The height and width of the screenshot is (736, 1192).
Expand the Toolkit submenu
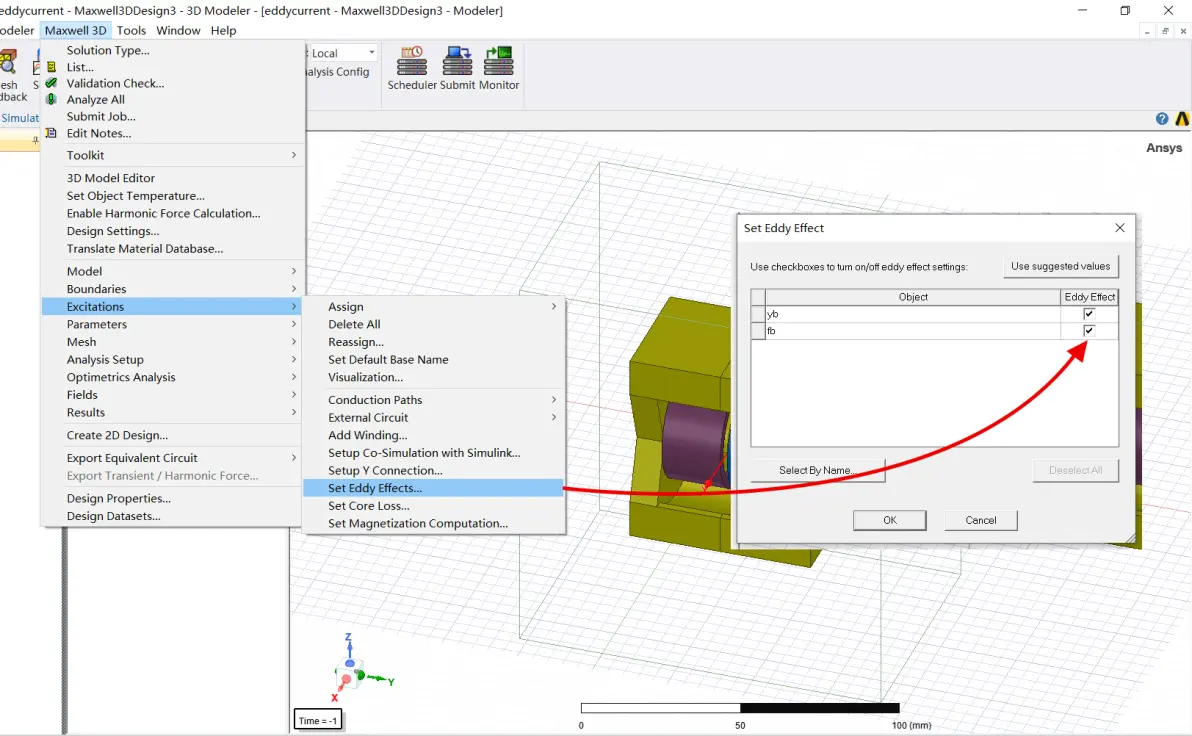[x=293, y=155]
